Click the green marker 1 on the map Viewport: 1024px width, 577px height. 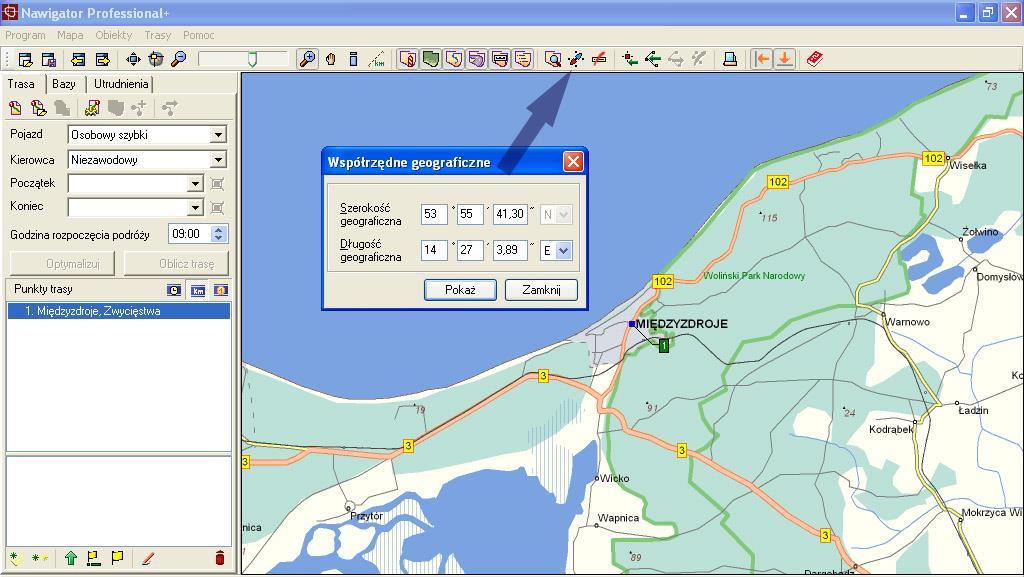[664, 345]
